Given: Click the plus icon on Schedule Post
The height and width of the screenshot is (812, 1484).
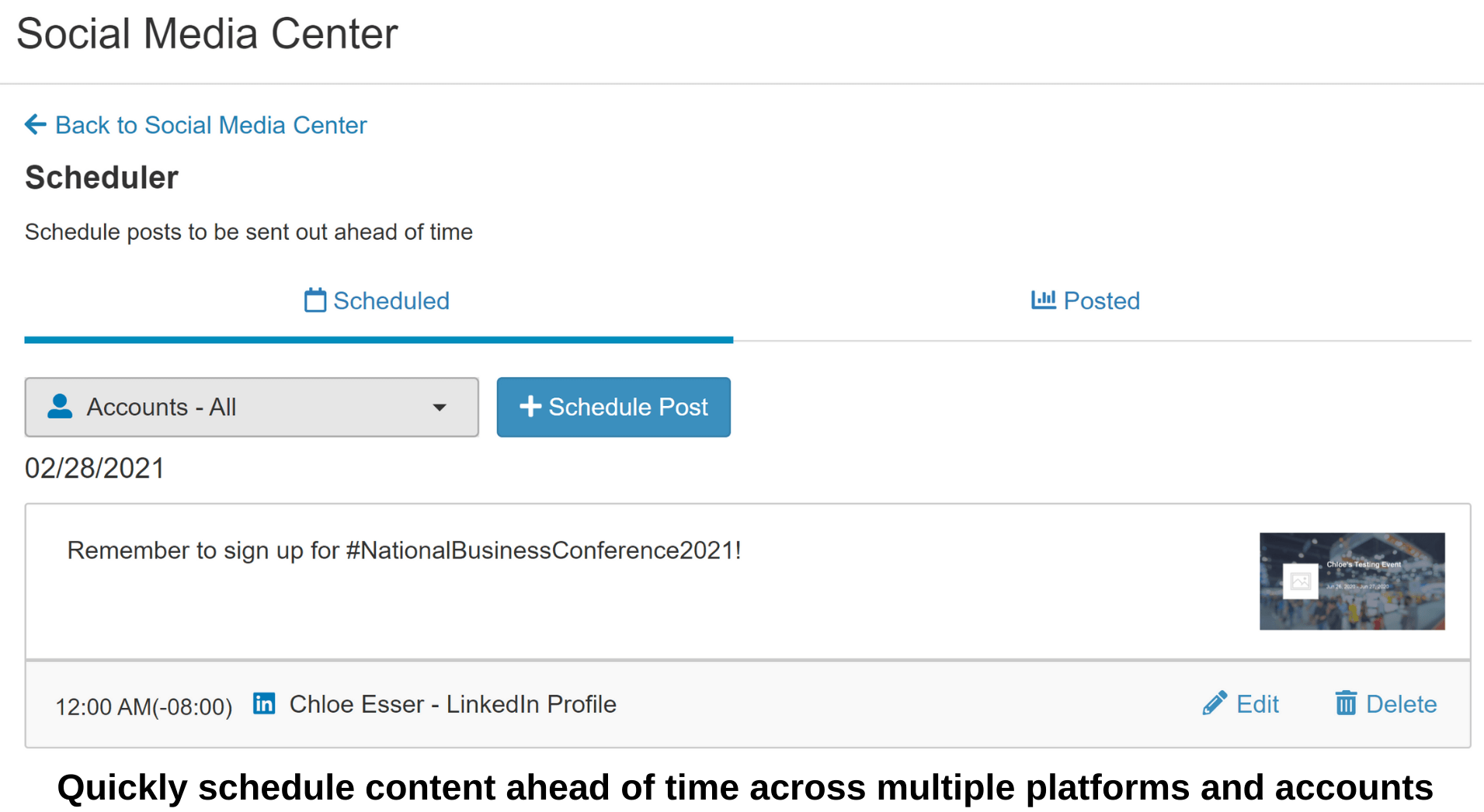Looking at the screenshot, I should click(530, 406).
